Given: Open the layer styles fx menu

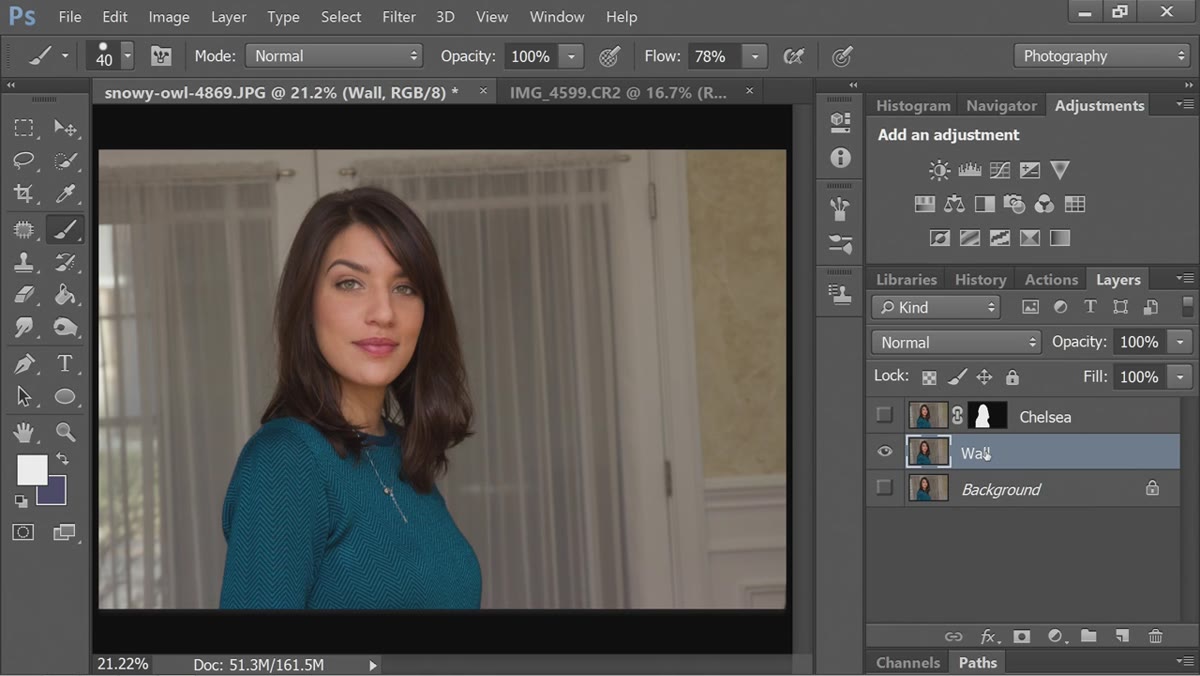Looking at the screenshot, I should pos(988,636).
